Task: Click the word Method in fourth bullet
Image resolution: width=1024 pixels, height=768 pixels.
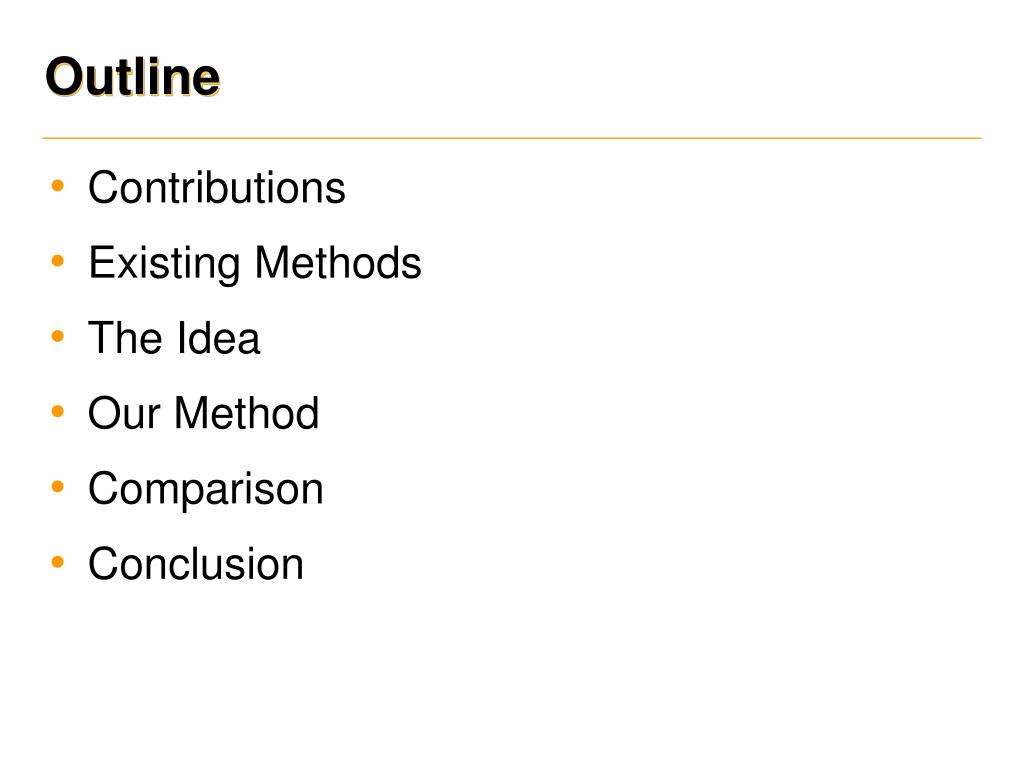Action: pyautogui.click(x=247, y=413)
